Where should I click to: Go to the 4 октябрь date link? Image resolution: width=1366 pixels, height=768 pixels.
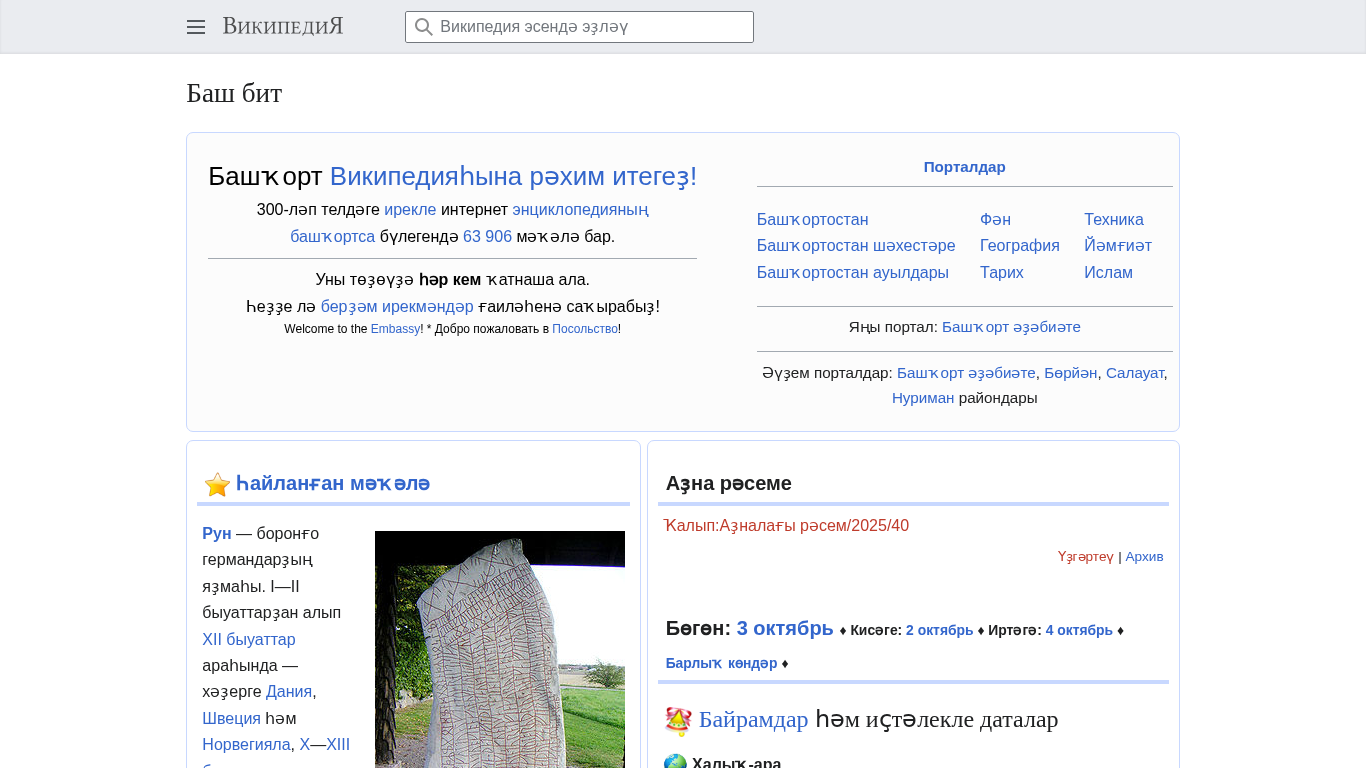point(1078,630)
